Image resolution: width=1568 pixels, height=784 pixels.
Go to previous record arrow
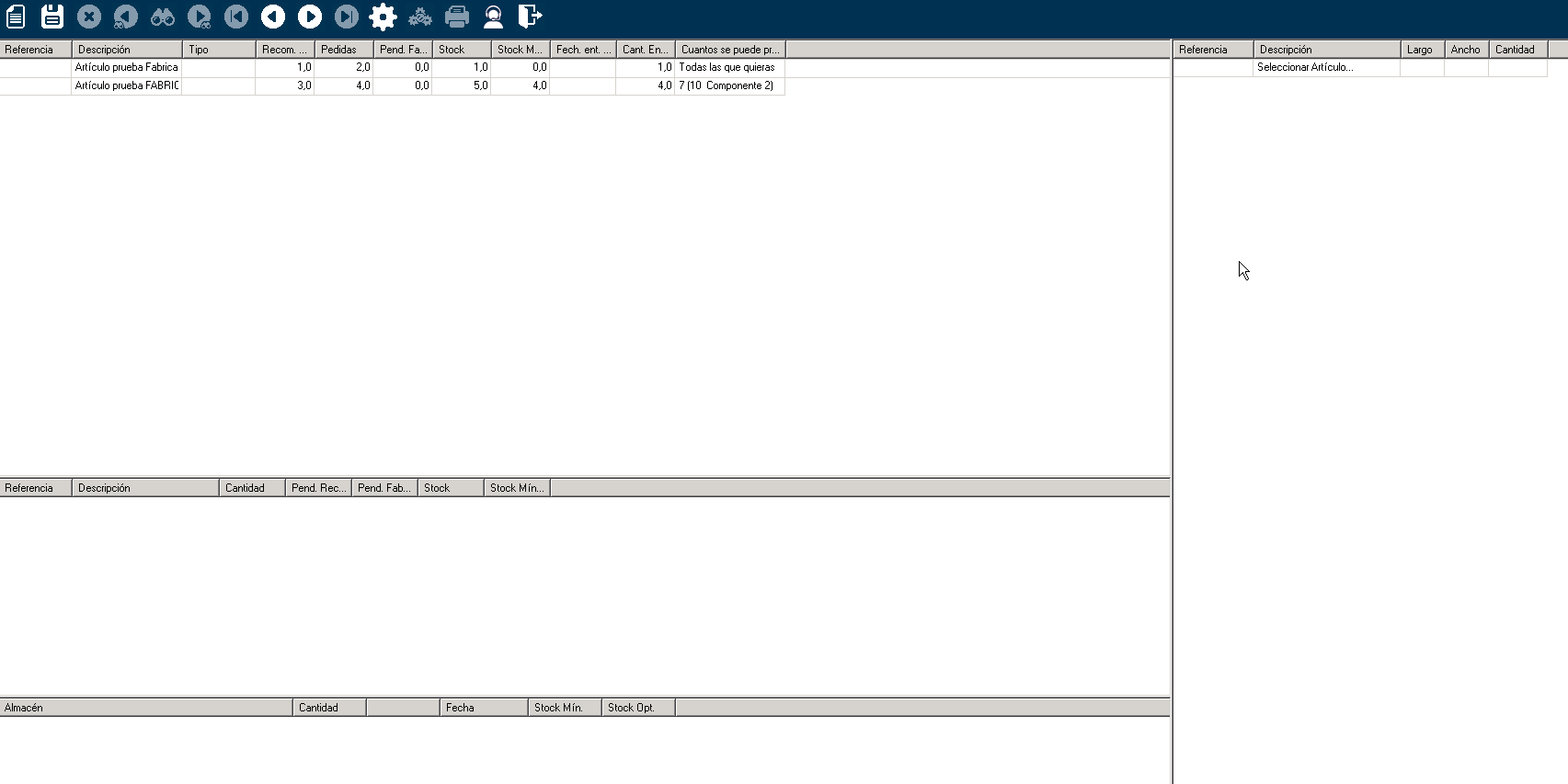point(273,17)
